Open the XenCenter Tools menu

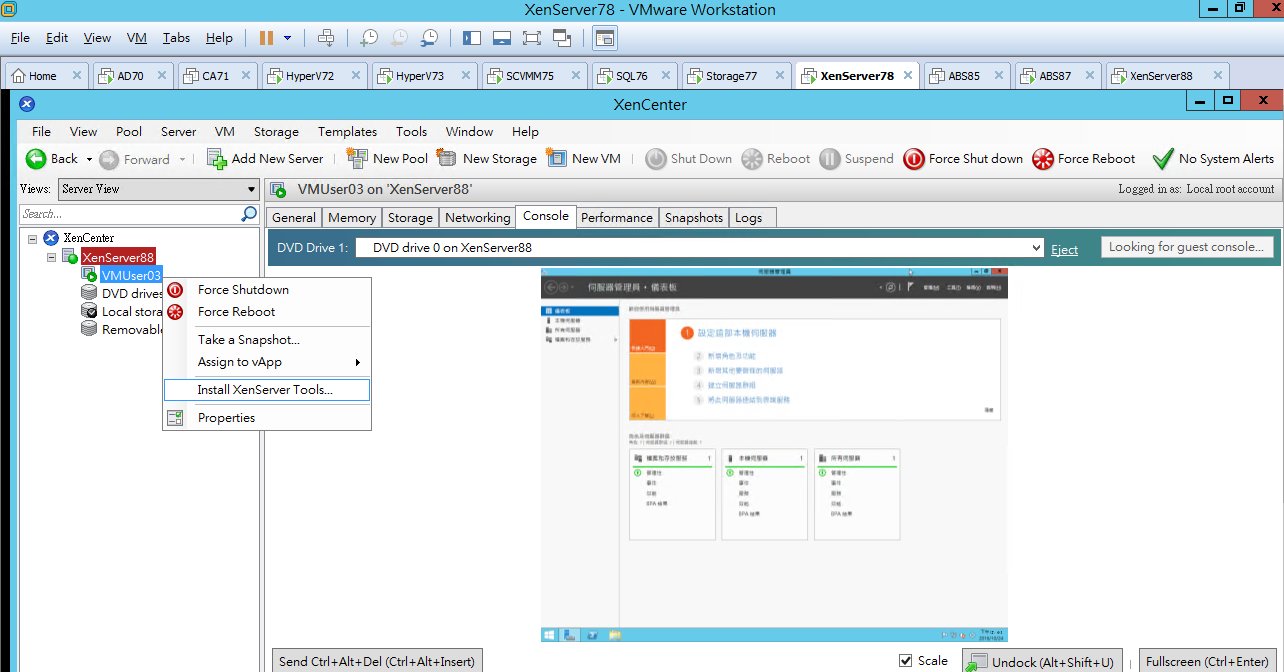click(411, 132)
